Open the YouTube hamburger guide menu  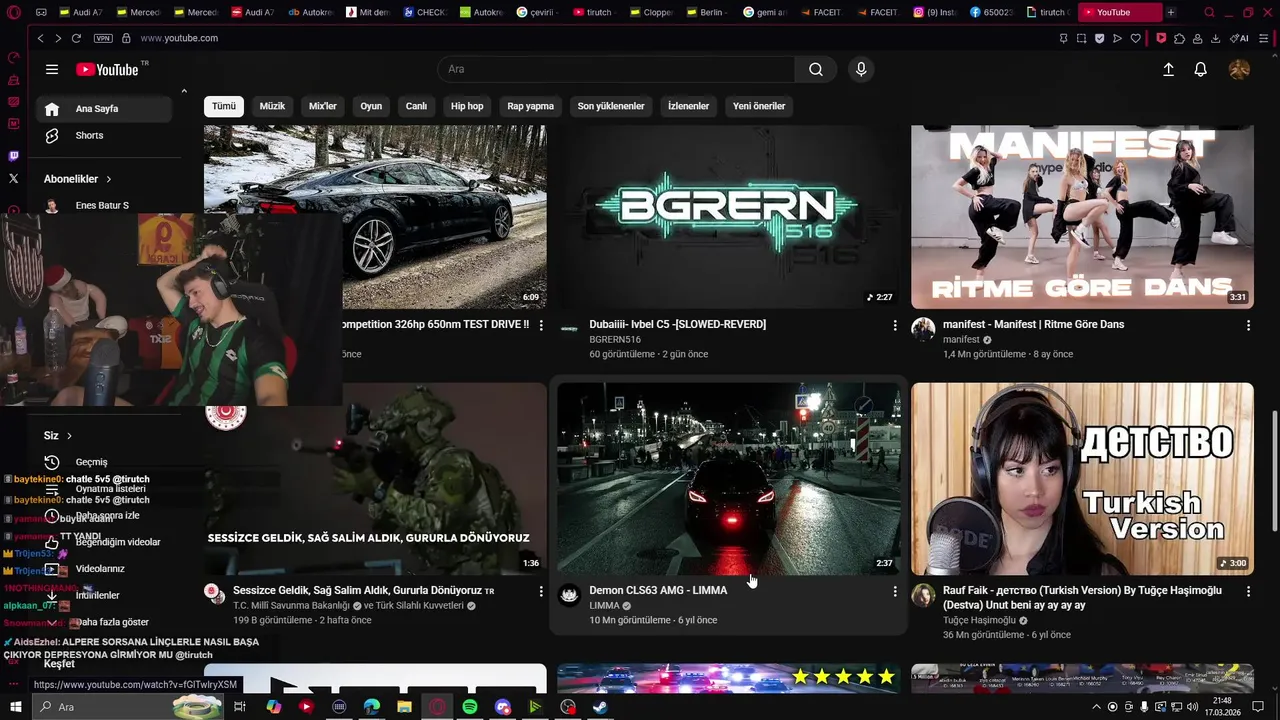(x=52, y=69)
